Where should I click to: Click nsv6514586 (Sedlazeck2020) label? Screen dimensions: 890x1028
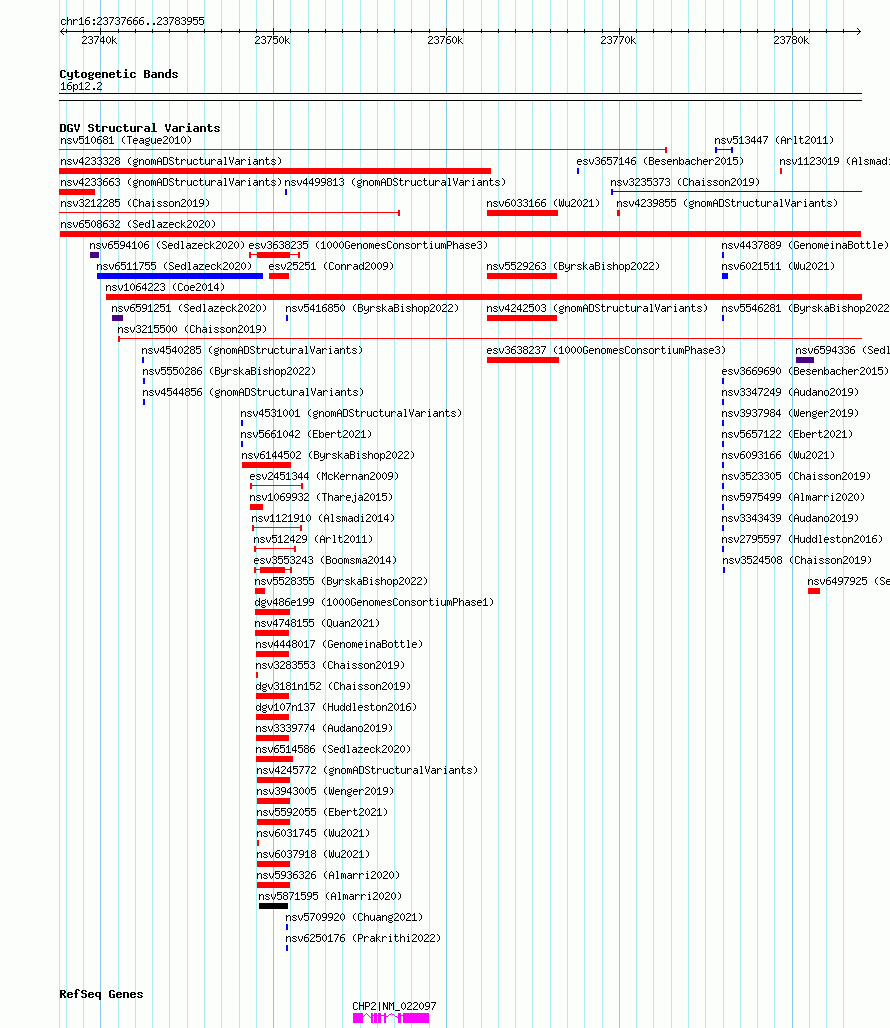334,749
